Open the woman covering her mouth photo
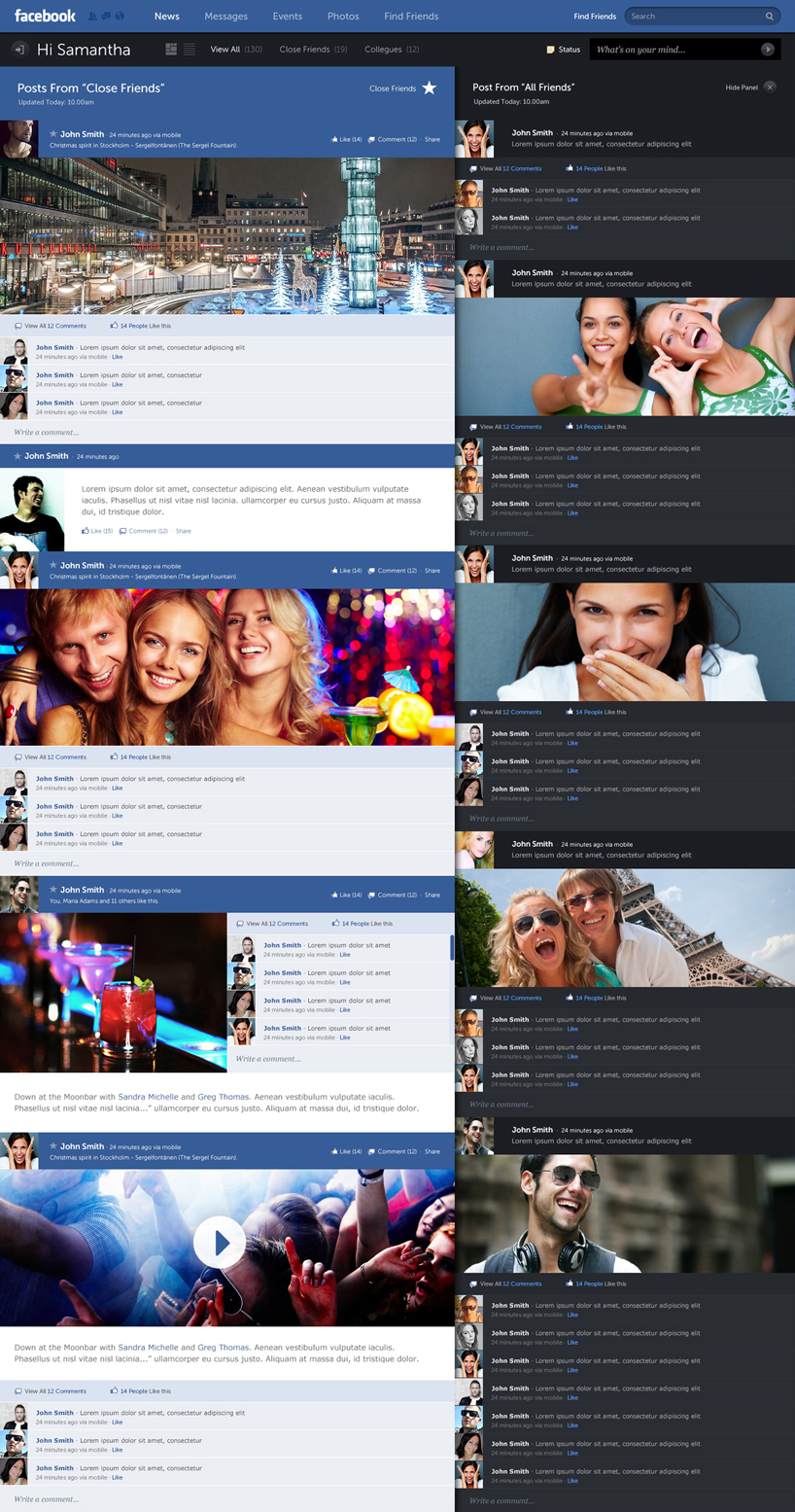Screen dimensions: 795x1512 click(x=625, y=642)
